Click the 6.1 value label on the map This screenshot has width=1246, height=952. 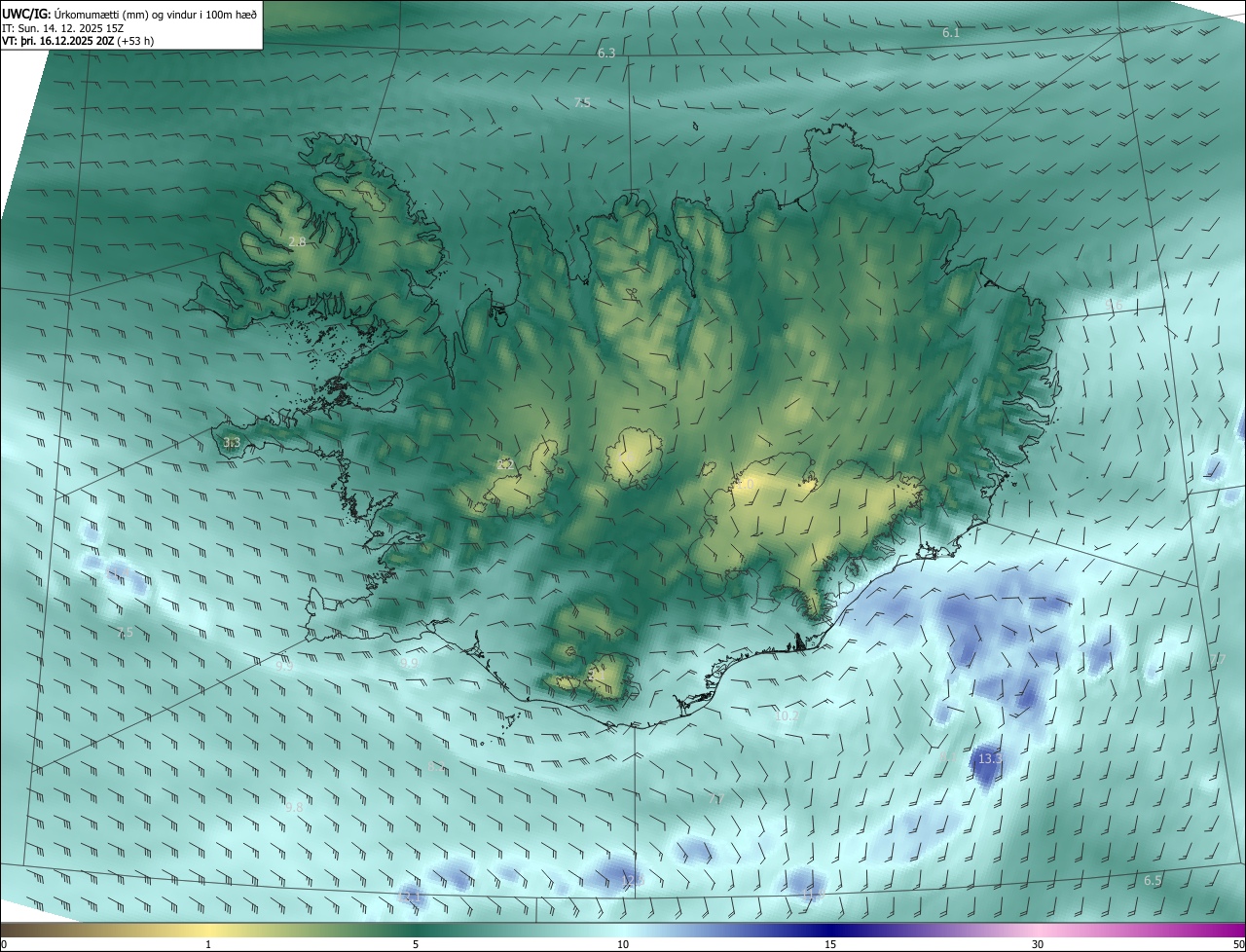tap(951, 33)
